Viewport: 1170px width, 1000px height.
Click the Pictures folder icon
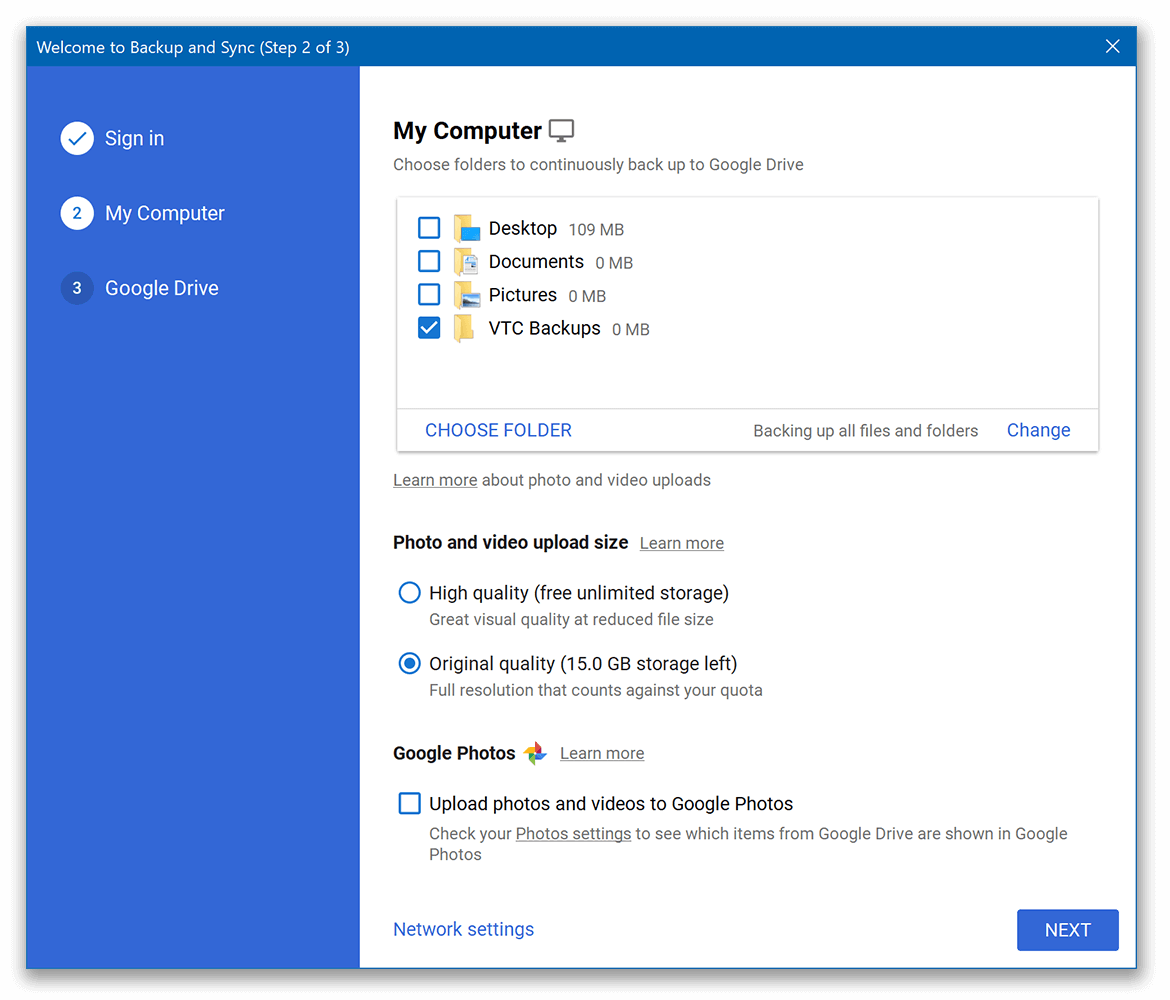pyautogui.click(x=466, y=294)
